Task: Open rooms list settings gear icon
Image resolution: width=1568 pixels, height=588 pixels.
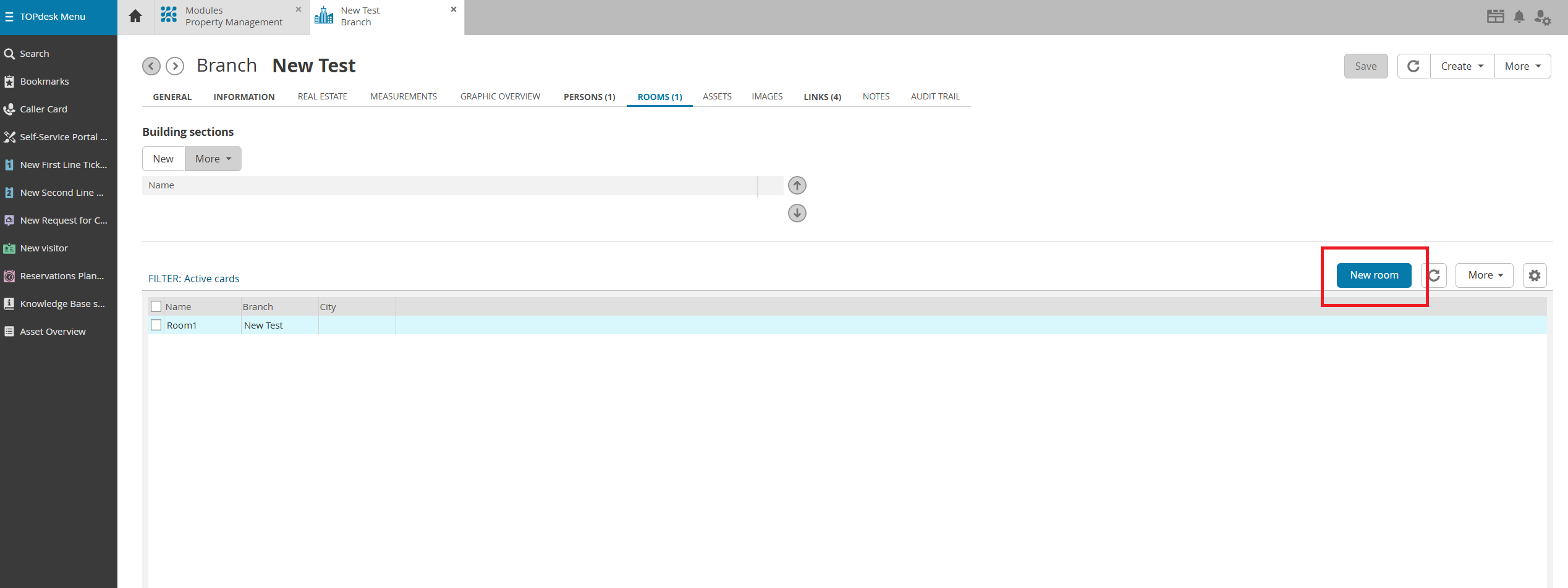Action: [x=1535, y=275]
